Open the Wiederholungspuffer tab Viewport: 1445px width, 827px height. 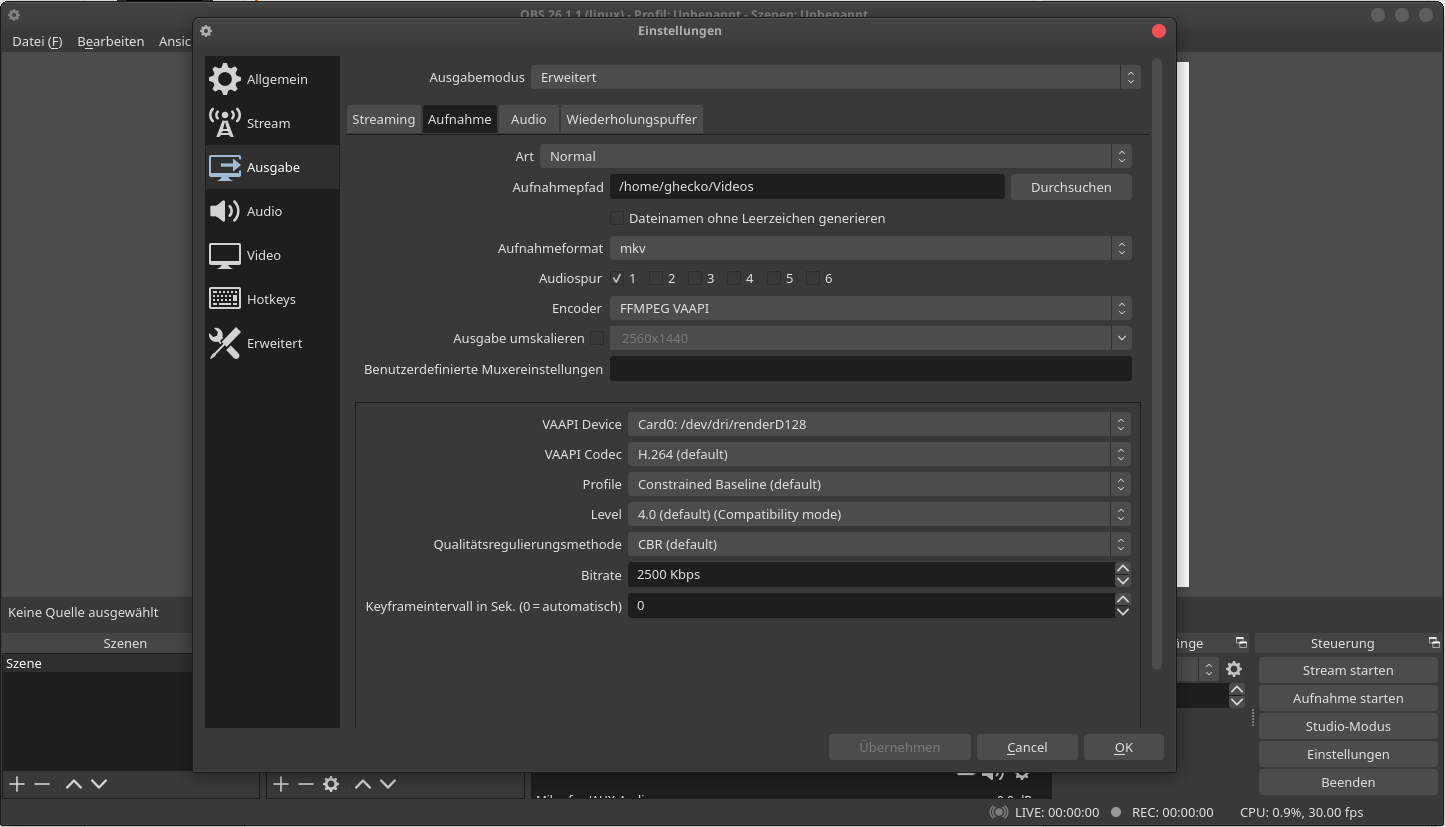click(x=632, y=119)
